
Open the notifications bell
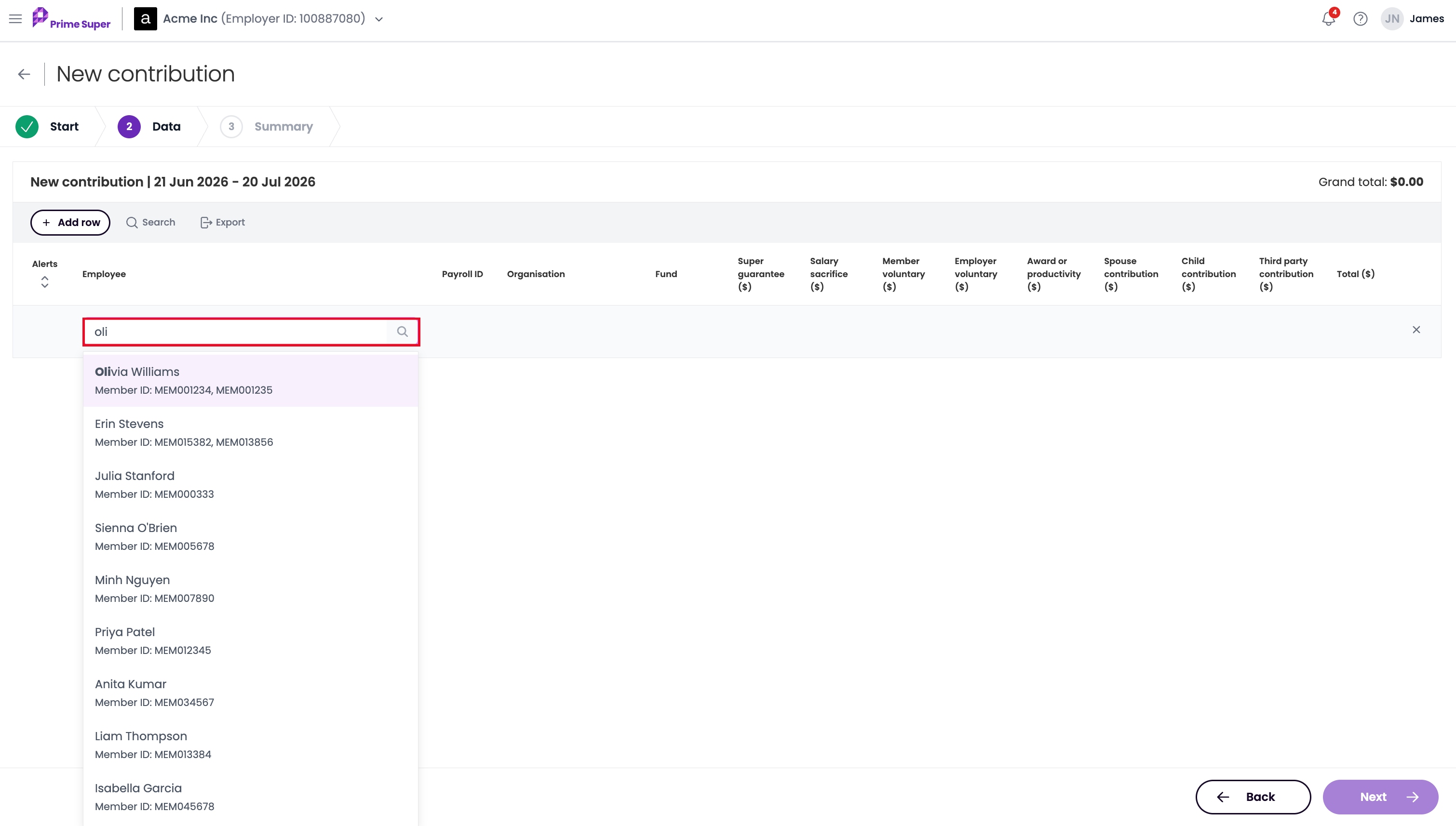click(1328, 19)
